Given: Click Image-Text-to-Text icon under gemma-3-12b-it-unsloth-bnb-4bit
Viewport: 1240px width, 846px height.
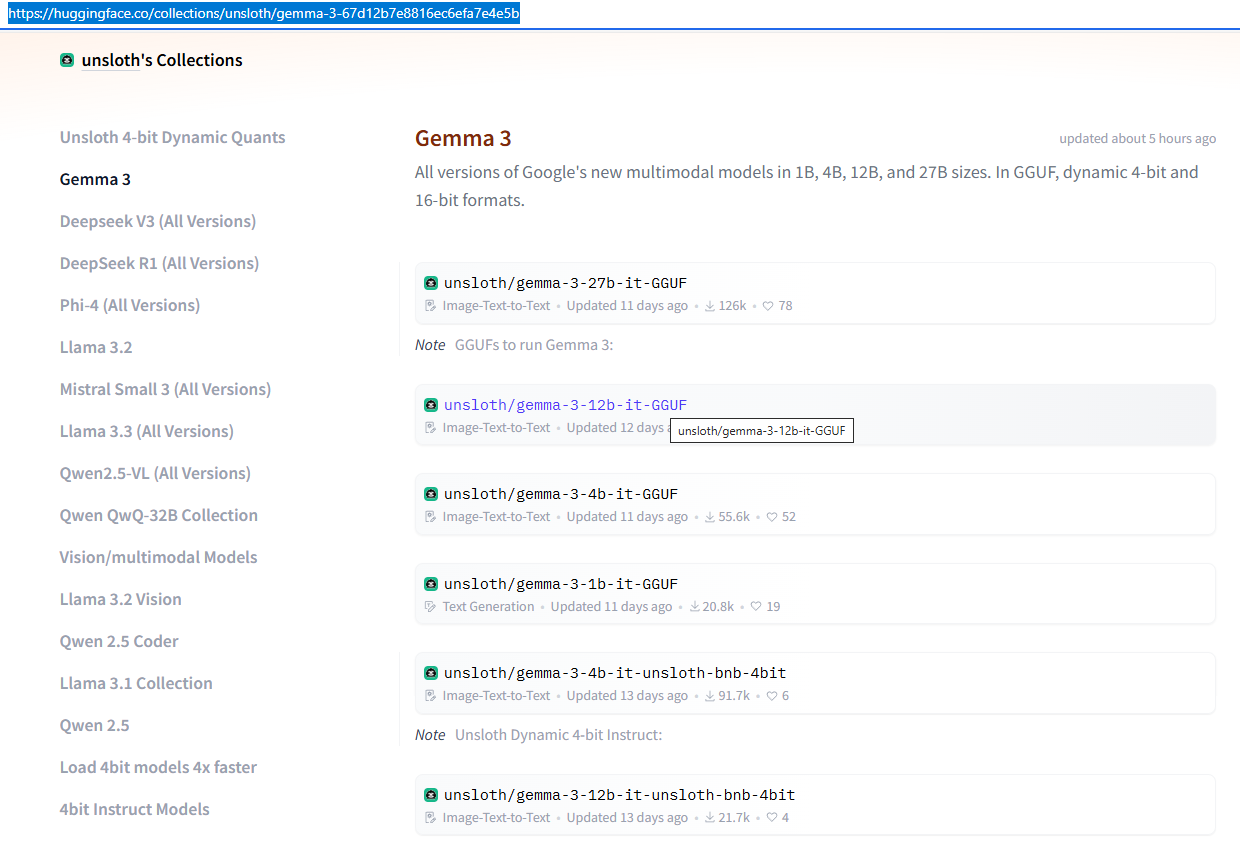Looking at the screenshot, I should [431, 818].
